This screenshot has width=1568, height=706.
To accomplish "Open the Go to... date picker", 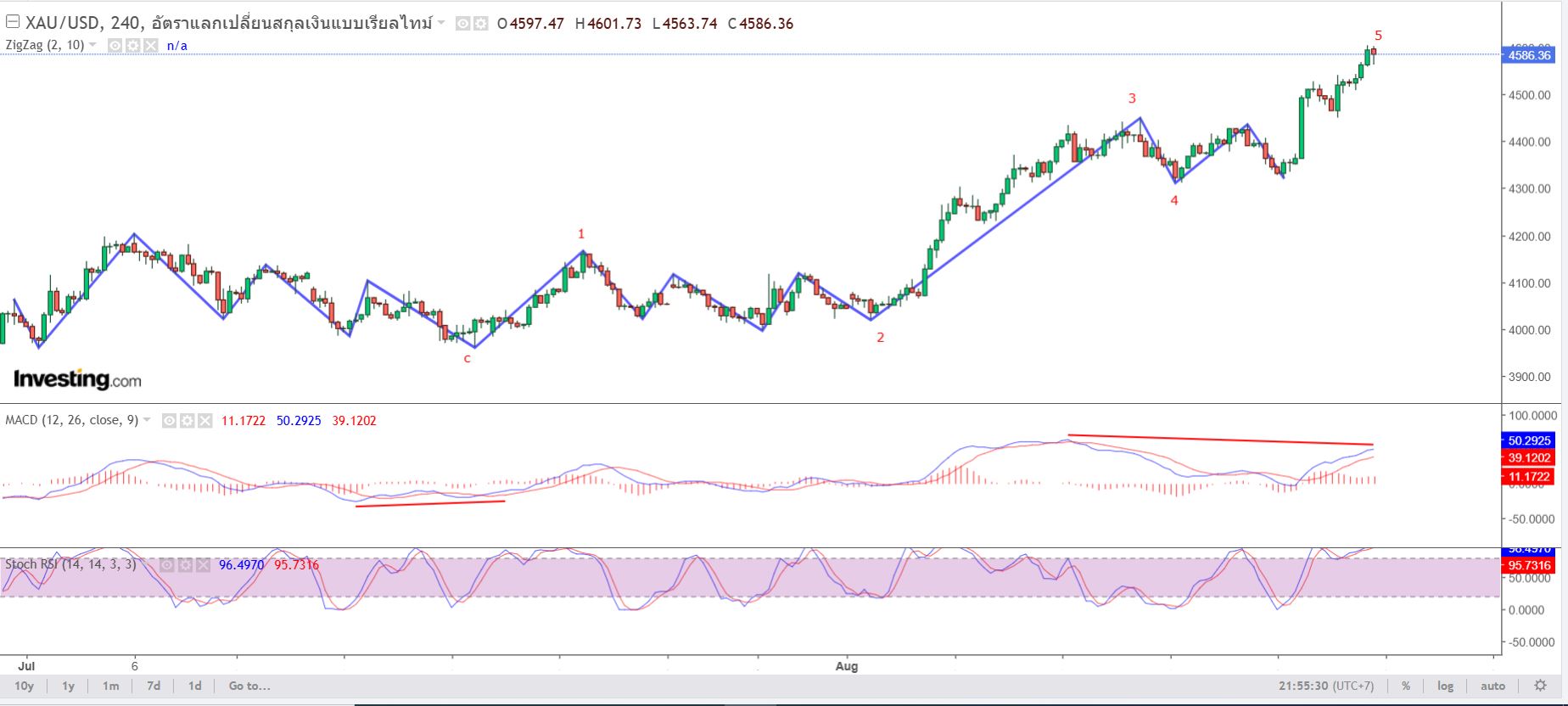I will click(x=249, y=686).
